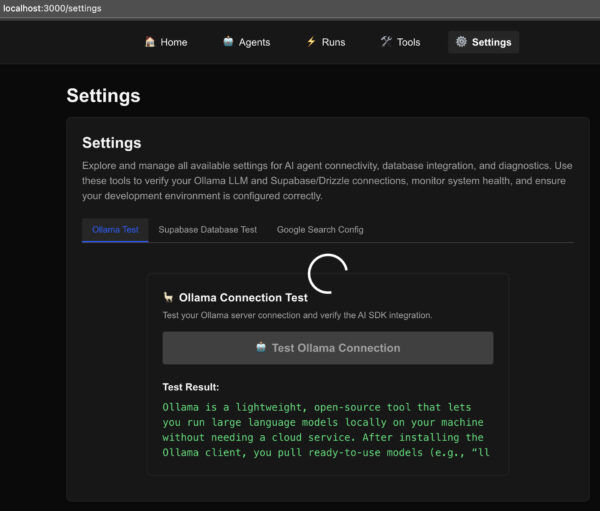Click the llama icon in the connection test heading

168,297
